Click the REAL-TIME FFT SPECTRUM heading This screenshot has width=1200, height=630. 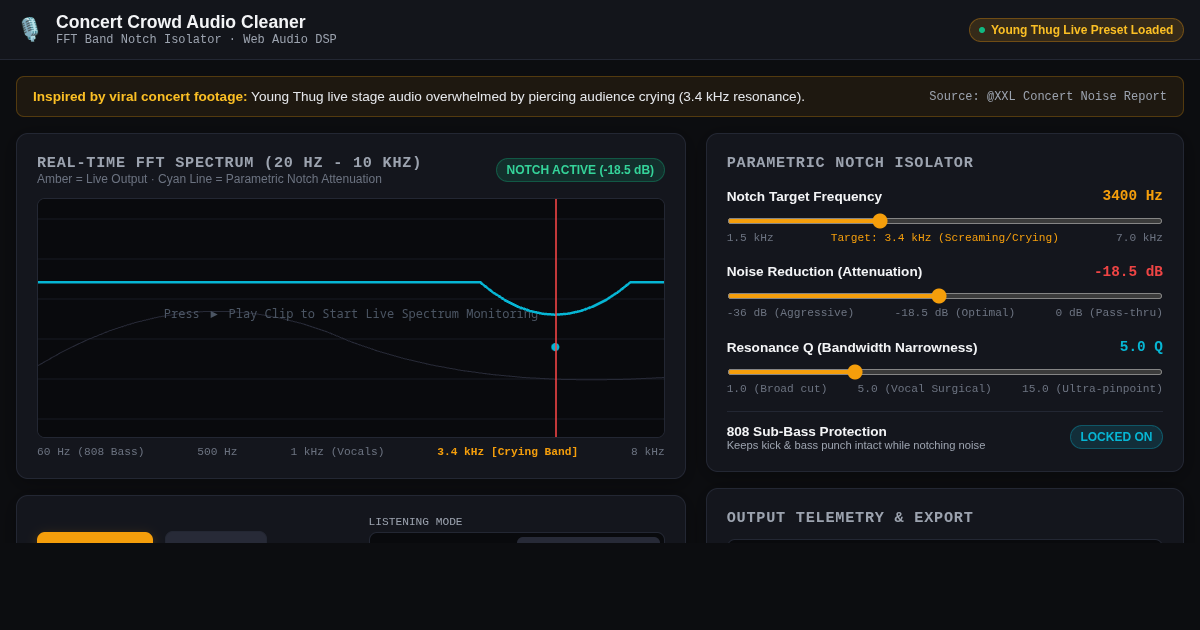230,163
